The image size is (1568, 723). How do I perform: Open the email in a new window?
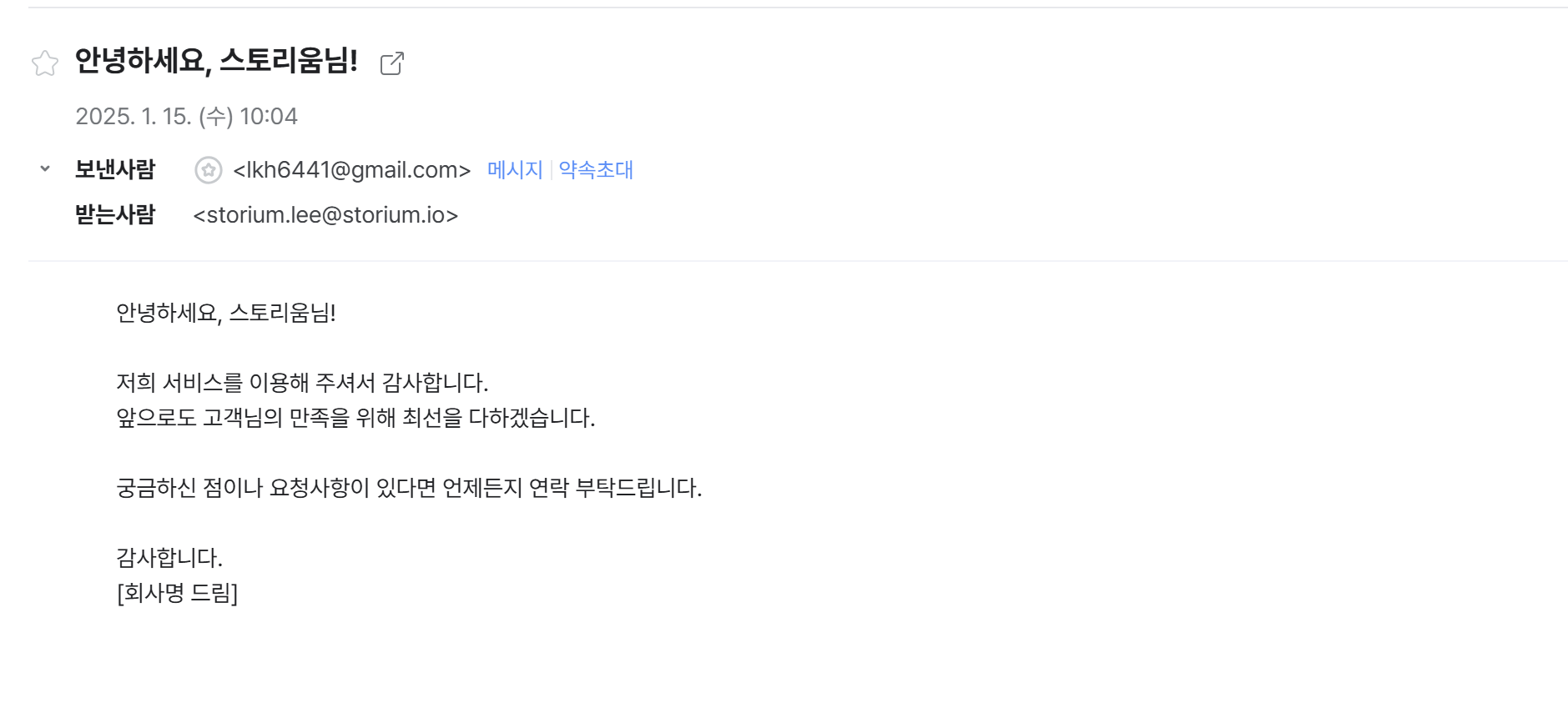click(392, 63)
